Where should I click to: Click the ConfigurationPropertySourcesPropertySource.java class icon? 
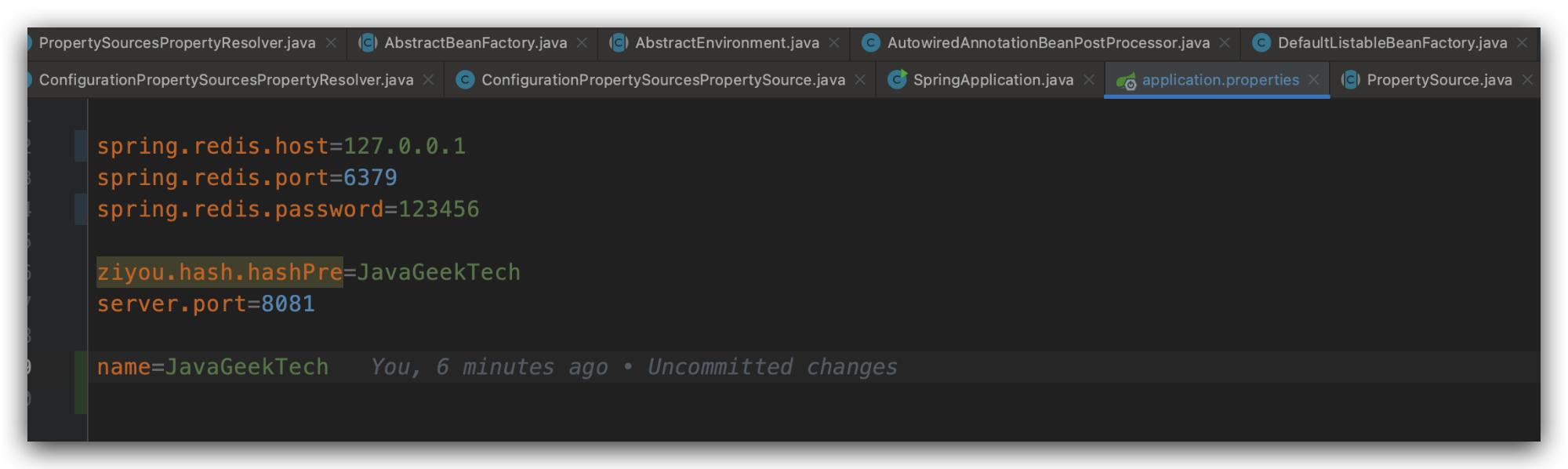[x=465, y=80]
